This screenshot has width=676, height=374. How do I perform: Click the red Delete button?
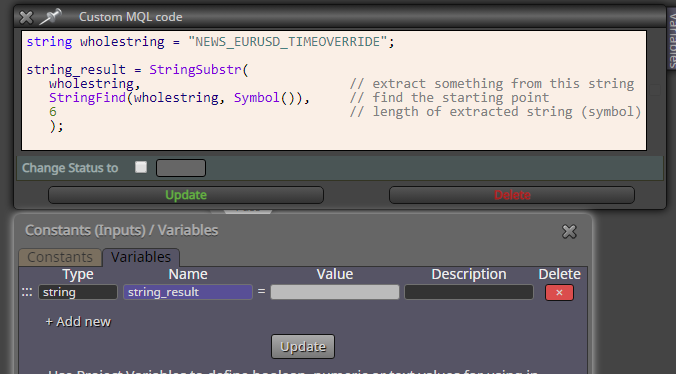pyautogui.click(x=512, y=195)
